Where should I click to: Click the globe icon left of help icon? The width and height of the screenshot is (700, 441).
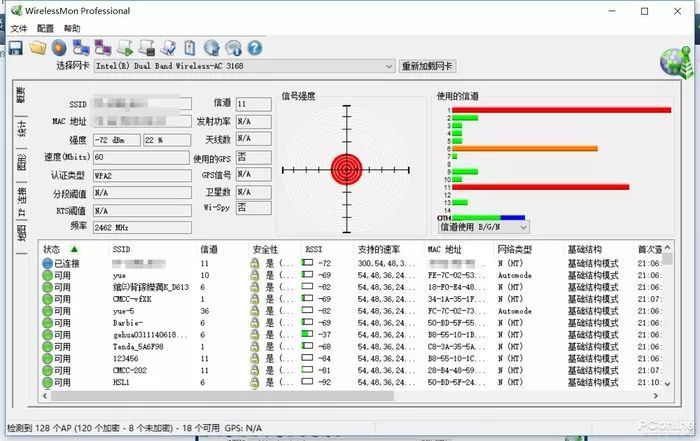pyautogui.click(x=233, y=47)
